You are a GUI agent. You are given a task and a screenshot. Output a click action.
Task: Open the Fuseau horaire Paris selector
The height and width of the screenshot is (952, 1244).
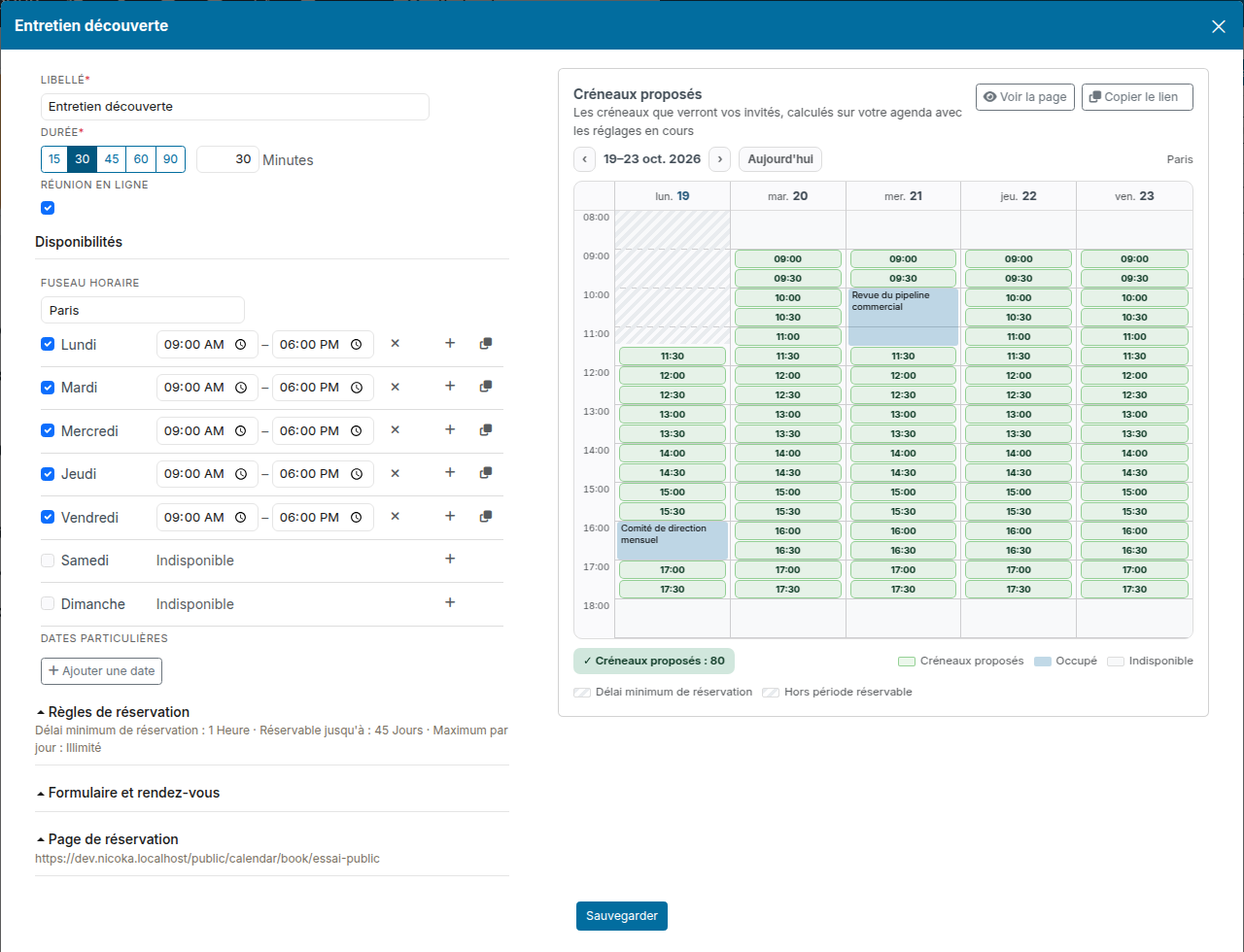[x=143, y=310]
